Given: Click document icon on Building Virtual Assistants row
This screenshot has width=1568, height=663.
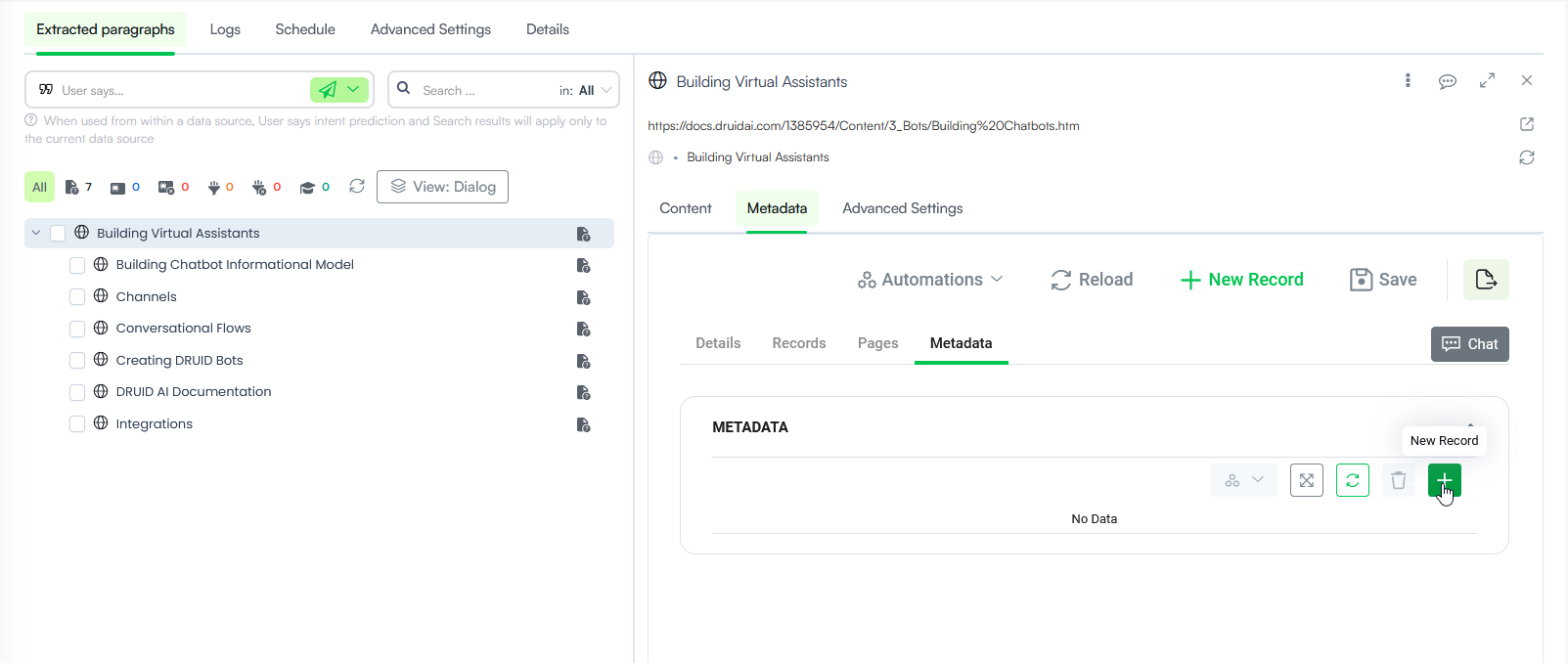Looking at the screenshot, I should (583, 234).
